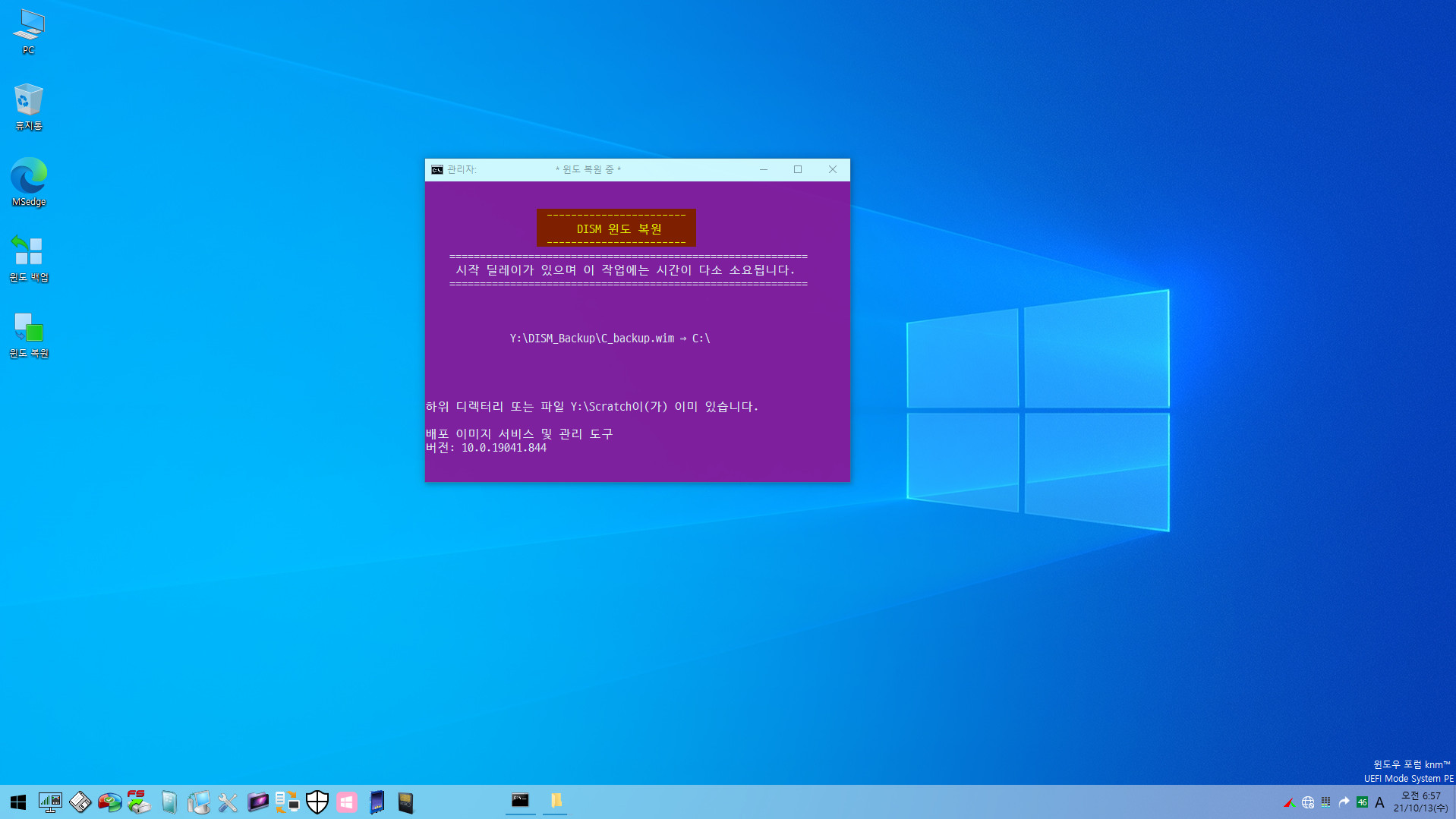Click the 버전: 10.0.19041.844 line
Viewport: 1456px width, 819px height.
(x=486, y=448)
